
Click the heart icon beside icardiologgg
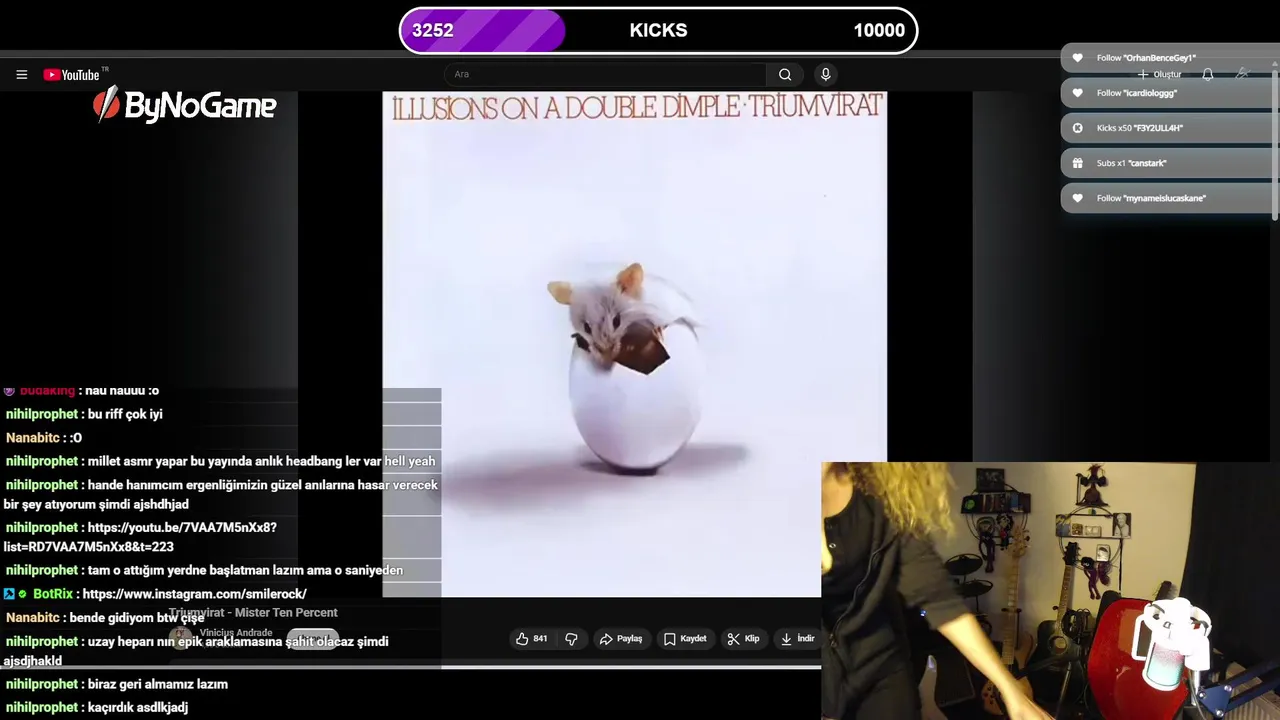[1077, 93]
